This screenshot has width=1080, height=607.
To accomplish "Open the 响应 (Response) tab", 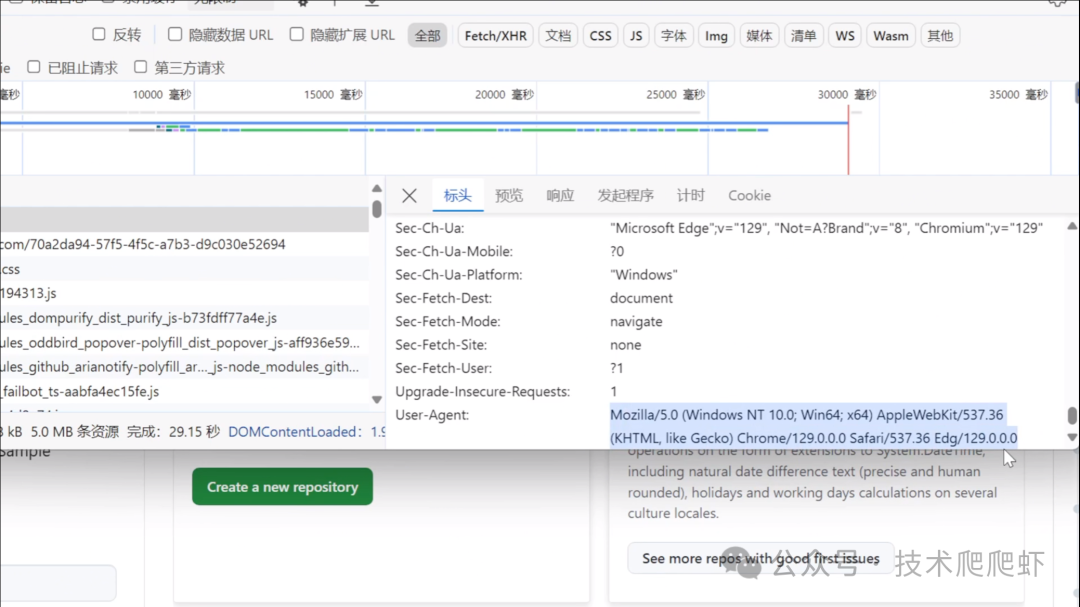I will [560, 196].
